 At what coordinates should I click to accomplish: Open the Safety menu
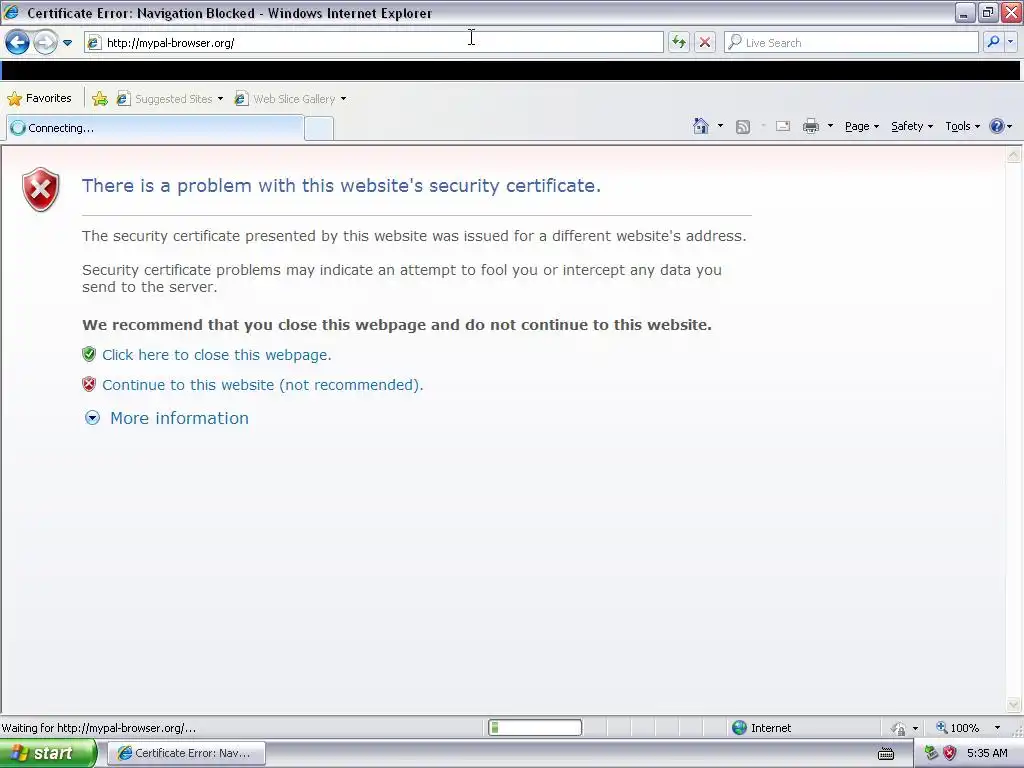pos(912,127)
